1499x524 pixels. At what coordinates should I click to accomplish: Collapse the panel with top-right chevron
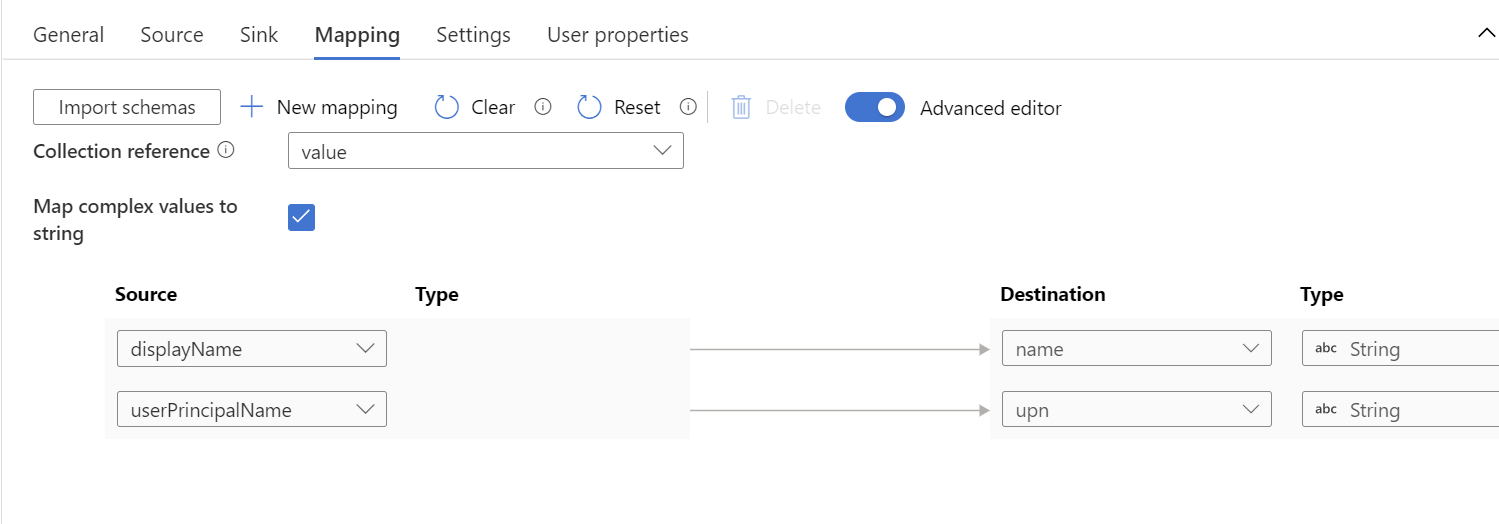(1486, 33)
